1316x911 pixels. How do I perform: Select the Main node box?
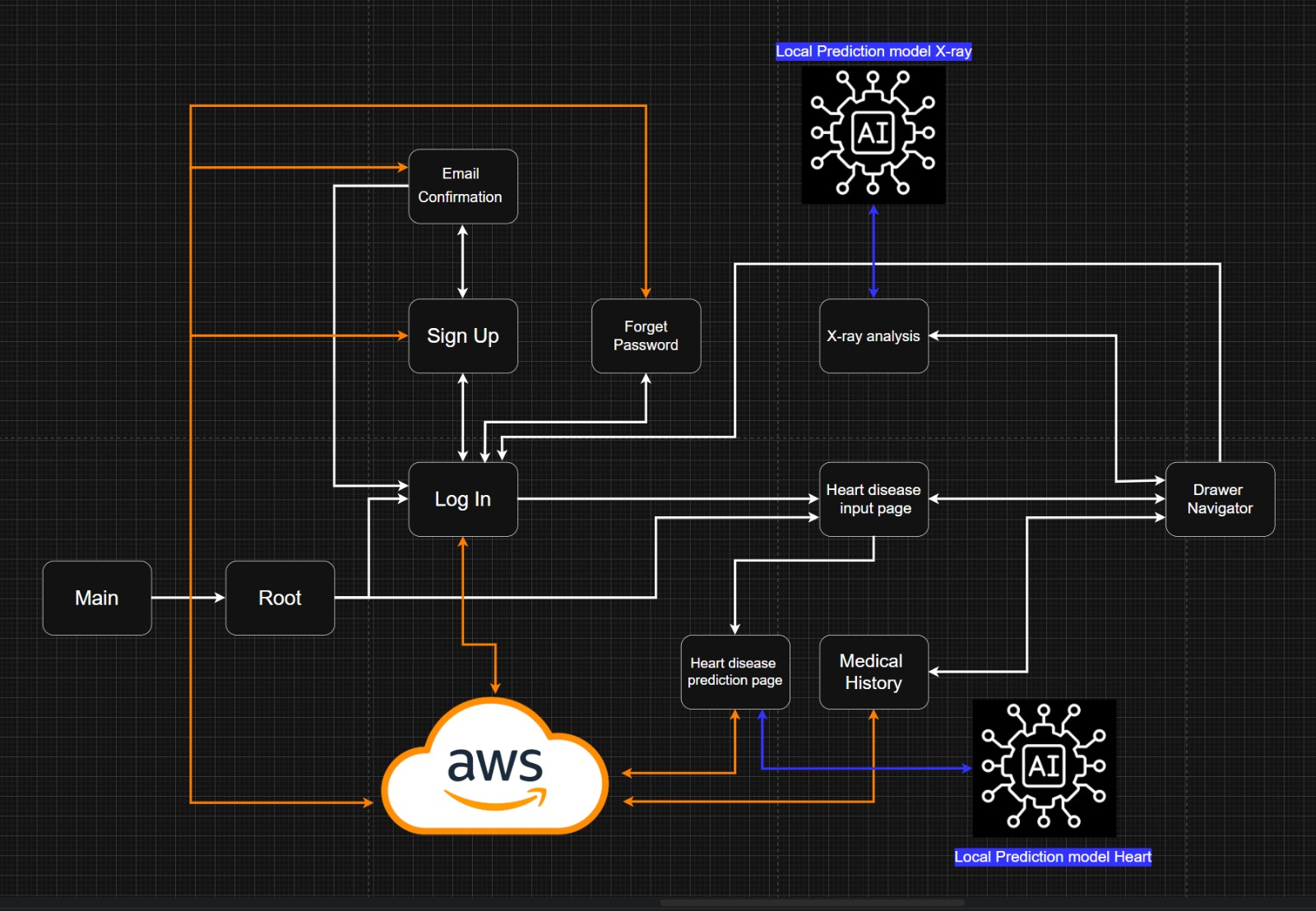click(97, 598)
